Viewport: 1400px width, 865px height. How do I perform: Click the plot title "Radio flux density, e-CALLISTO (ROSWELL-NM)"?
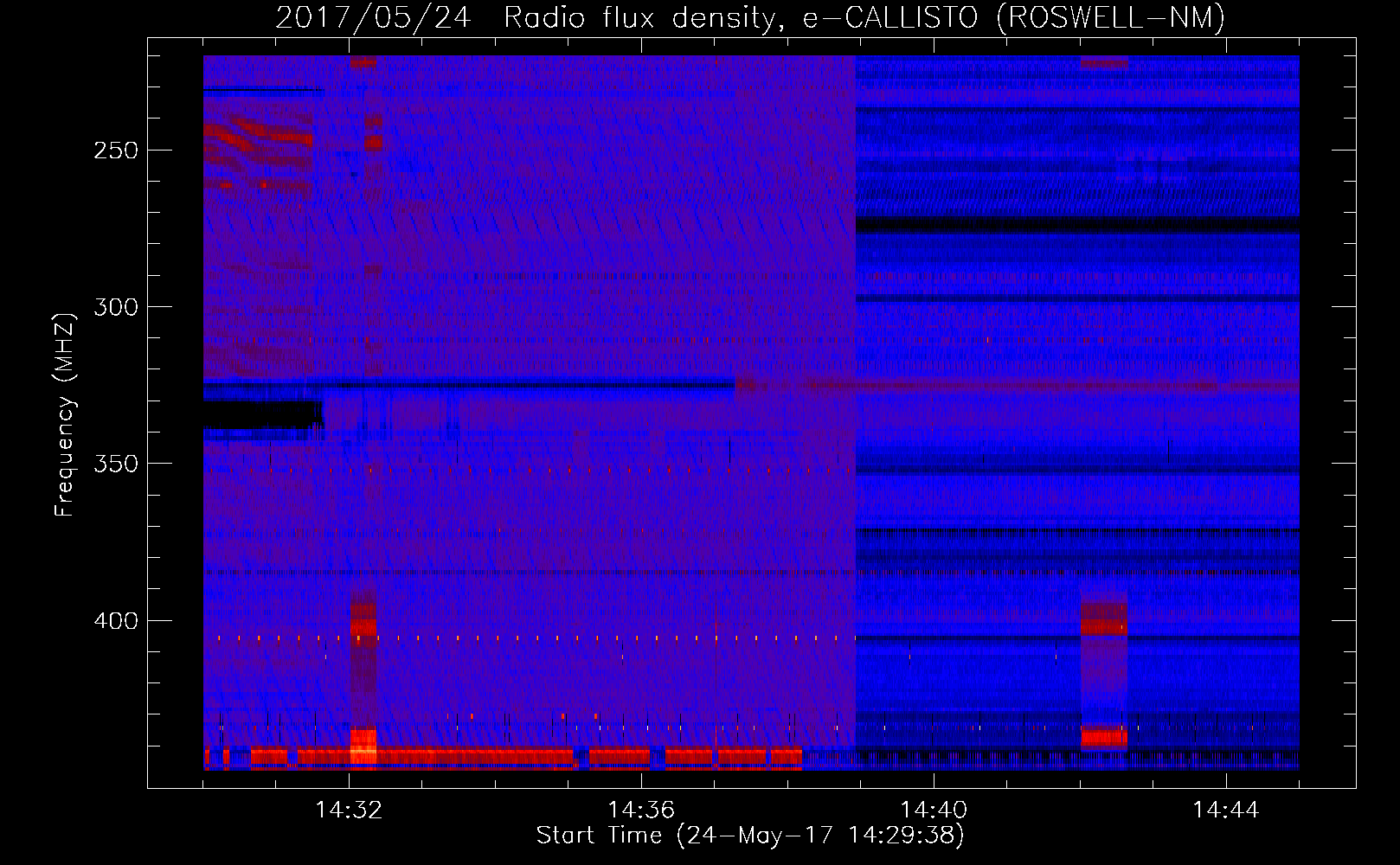[x=864, y=17]
